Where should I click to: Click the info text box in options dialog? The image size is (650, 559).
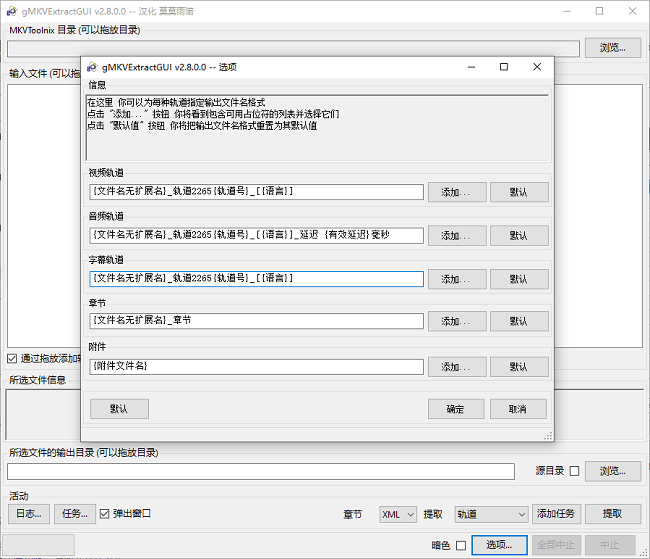coord(317,128)
